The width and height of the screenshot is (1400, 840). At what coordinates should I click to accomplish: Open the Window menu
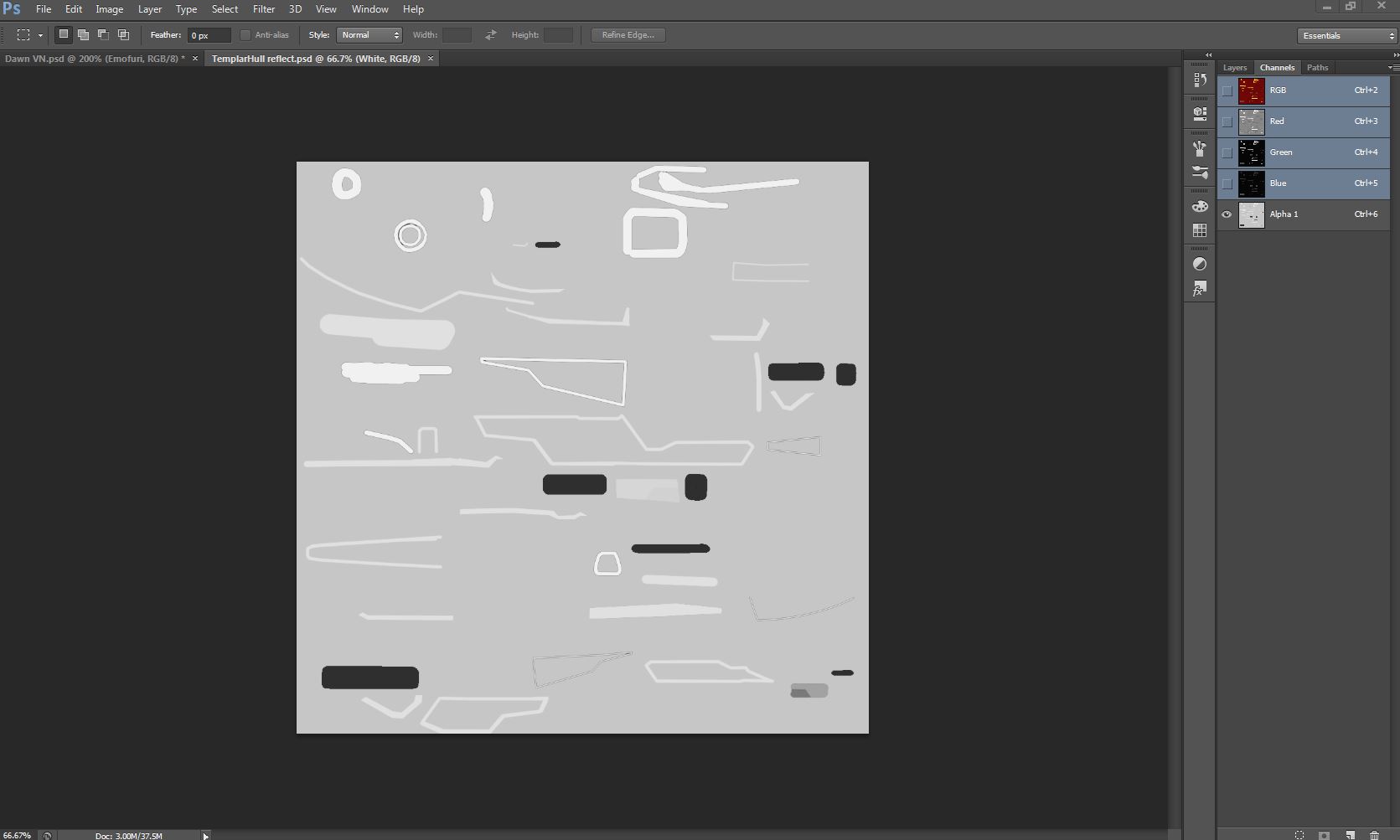pyautogui.click(x=369, y=9)
